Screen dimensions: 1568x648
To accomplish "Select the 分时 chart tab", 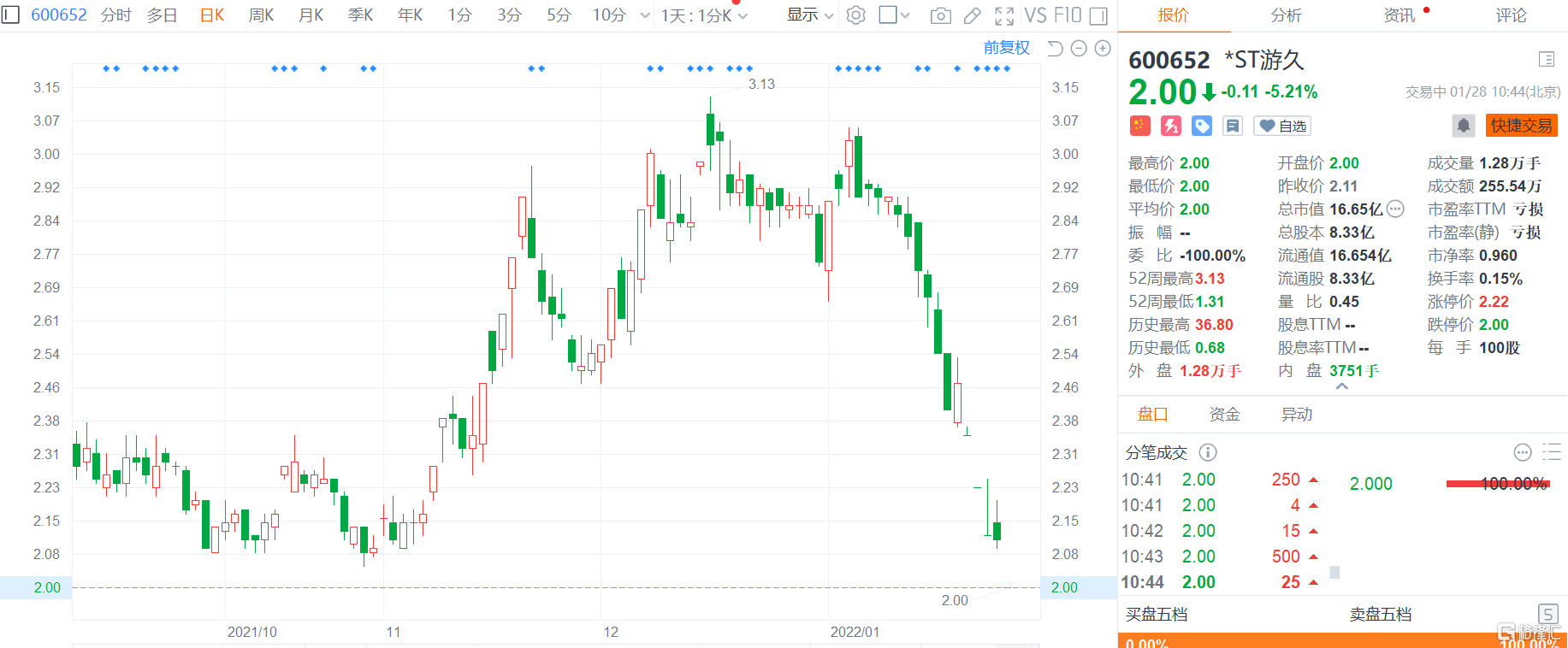I will coord(115,15).
